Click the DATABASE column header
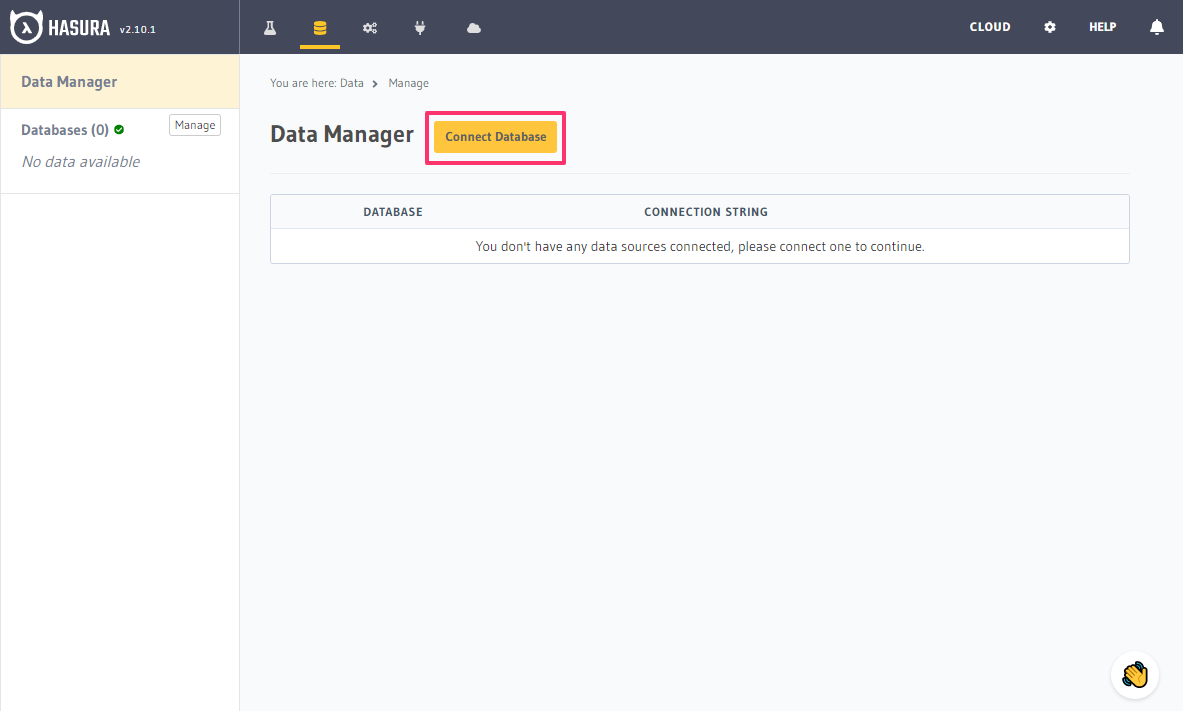The image size is (1183, 711). (x=393, y=211)
